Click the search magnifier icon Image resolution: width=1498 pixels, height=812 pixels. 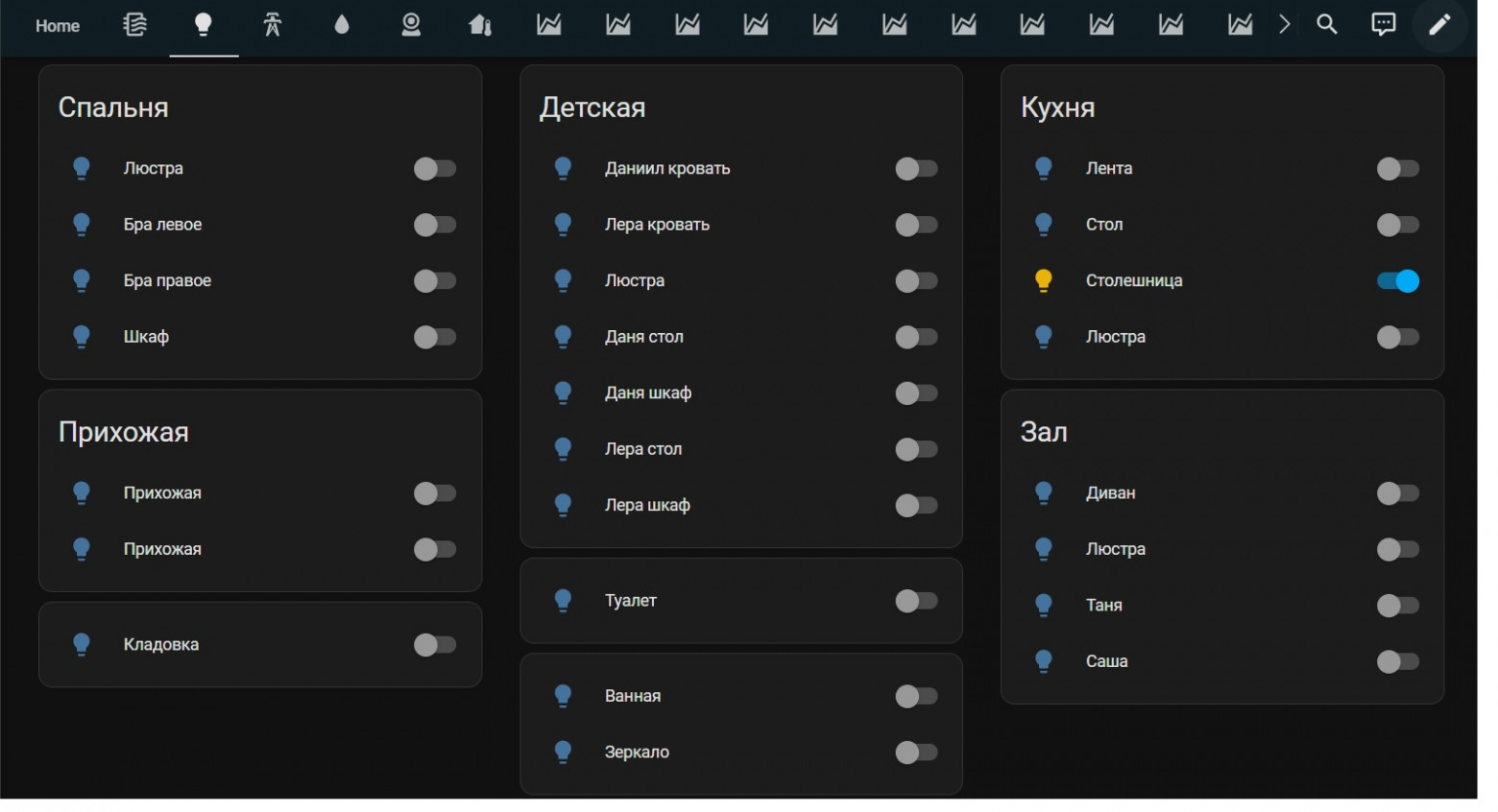1327,25
